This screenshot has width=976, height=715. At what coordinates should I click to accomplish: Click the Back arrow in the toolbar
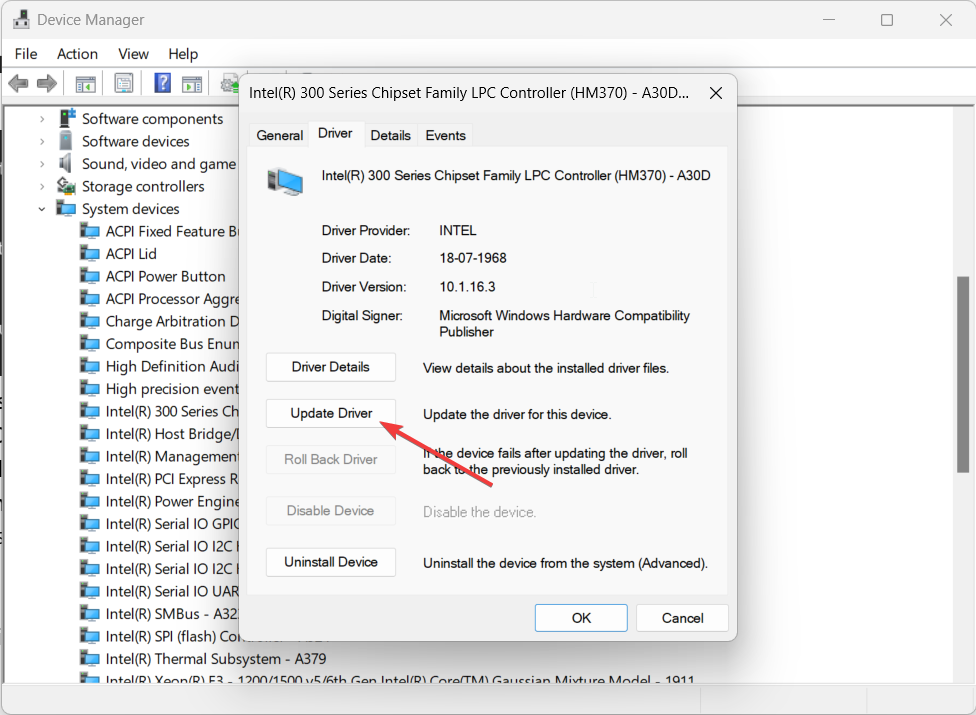[19, 83]
